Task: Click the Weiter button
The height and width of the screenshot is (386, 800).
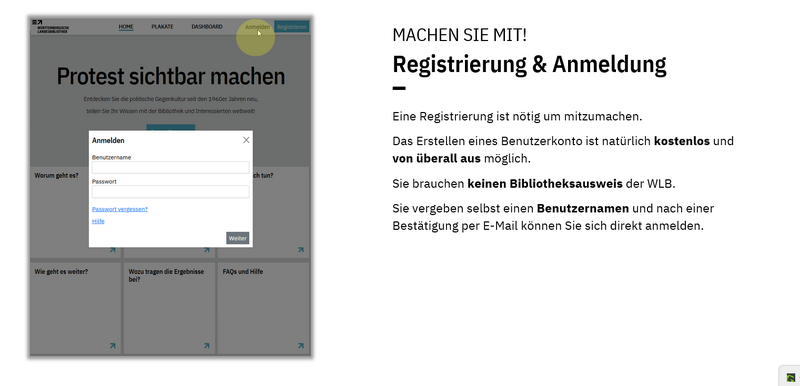Action: [x=238, y=238]
